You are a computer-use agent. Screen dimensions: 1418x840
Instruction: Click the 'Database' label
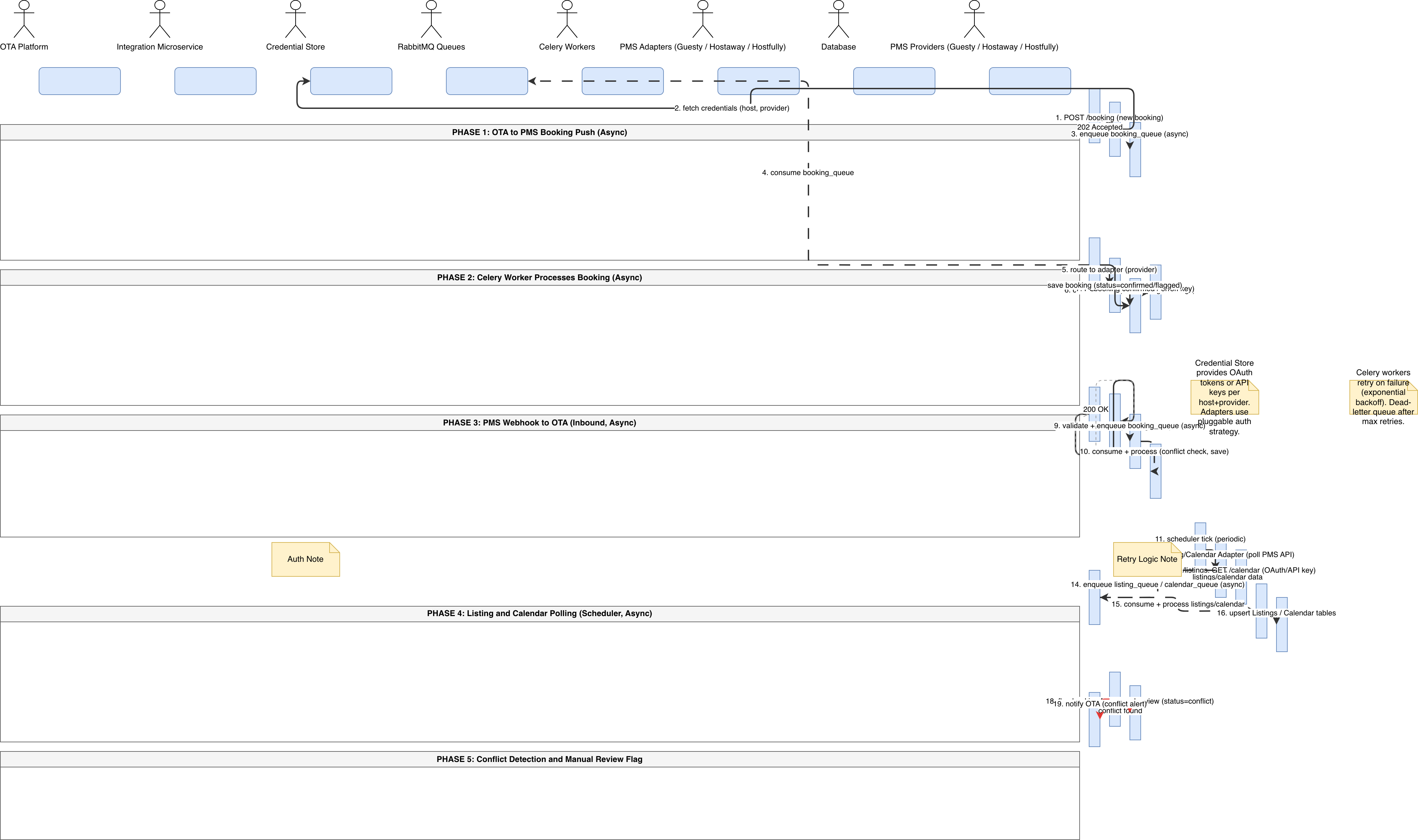coord(839,47)
